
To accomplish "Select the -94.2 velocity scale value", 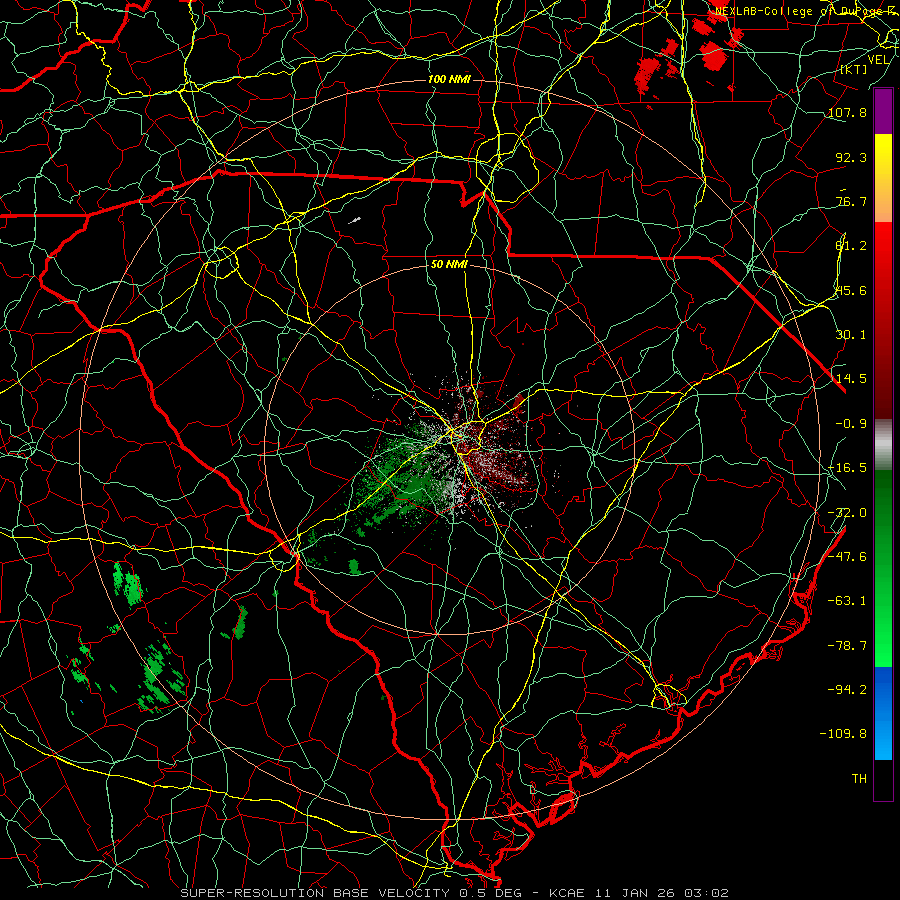I will (x=847, y=689).
